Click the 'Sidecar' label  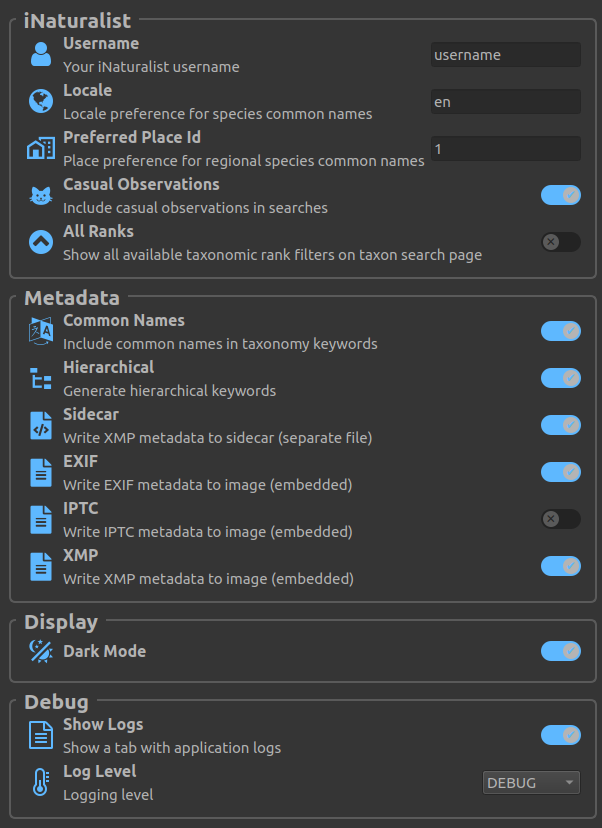point(91,415)
